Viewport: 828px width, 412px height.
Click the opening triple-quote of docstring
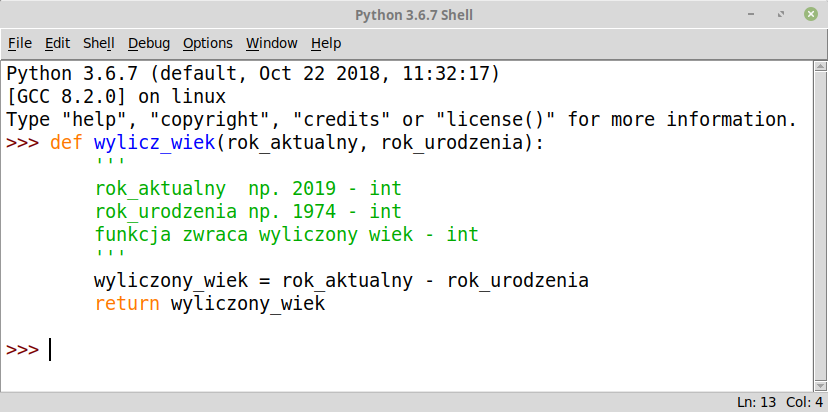110,162
